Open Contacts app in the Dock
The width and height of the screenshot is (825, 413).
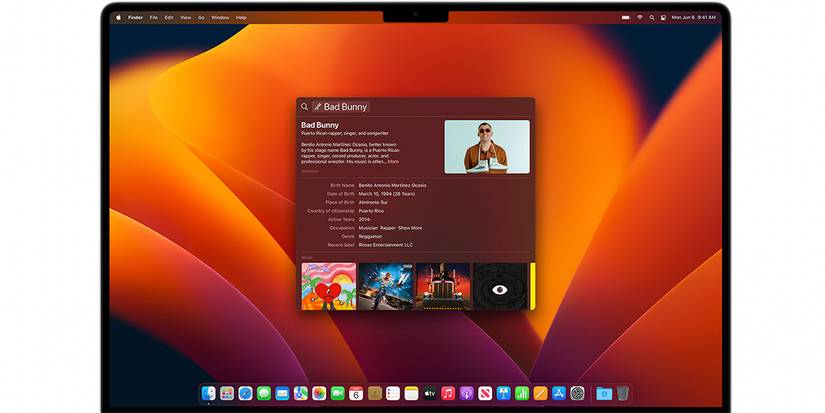pyautogui.click(x=375, y=393)
